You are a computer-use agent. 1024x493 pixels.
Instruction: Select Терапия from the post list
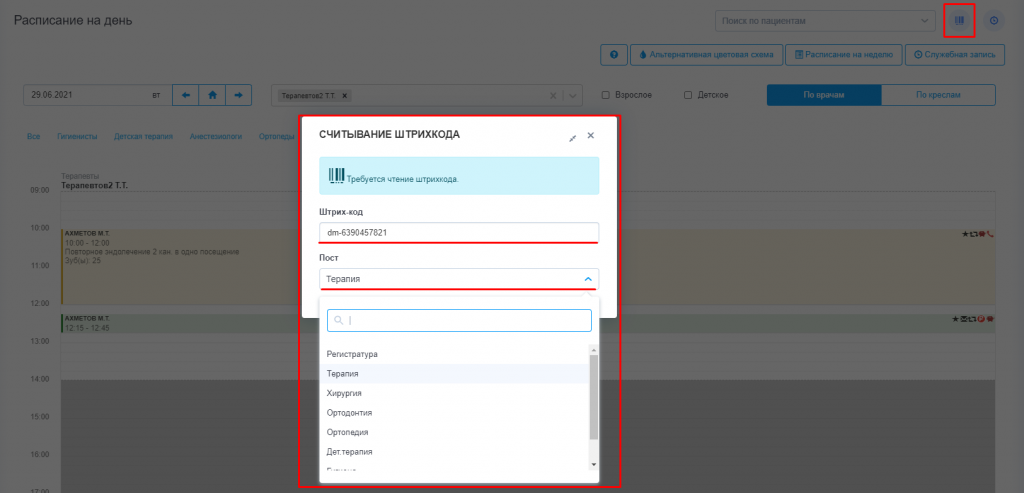pos(455,374)
